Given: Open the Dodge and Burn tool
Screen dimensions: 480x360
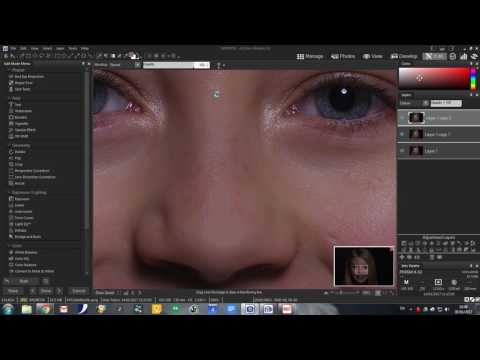Looking at the screenshot, I should click(x=25, y=237).
